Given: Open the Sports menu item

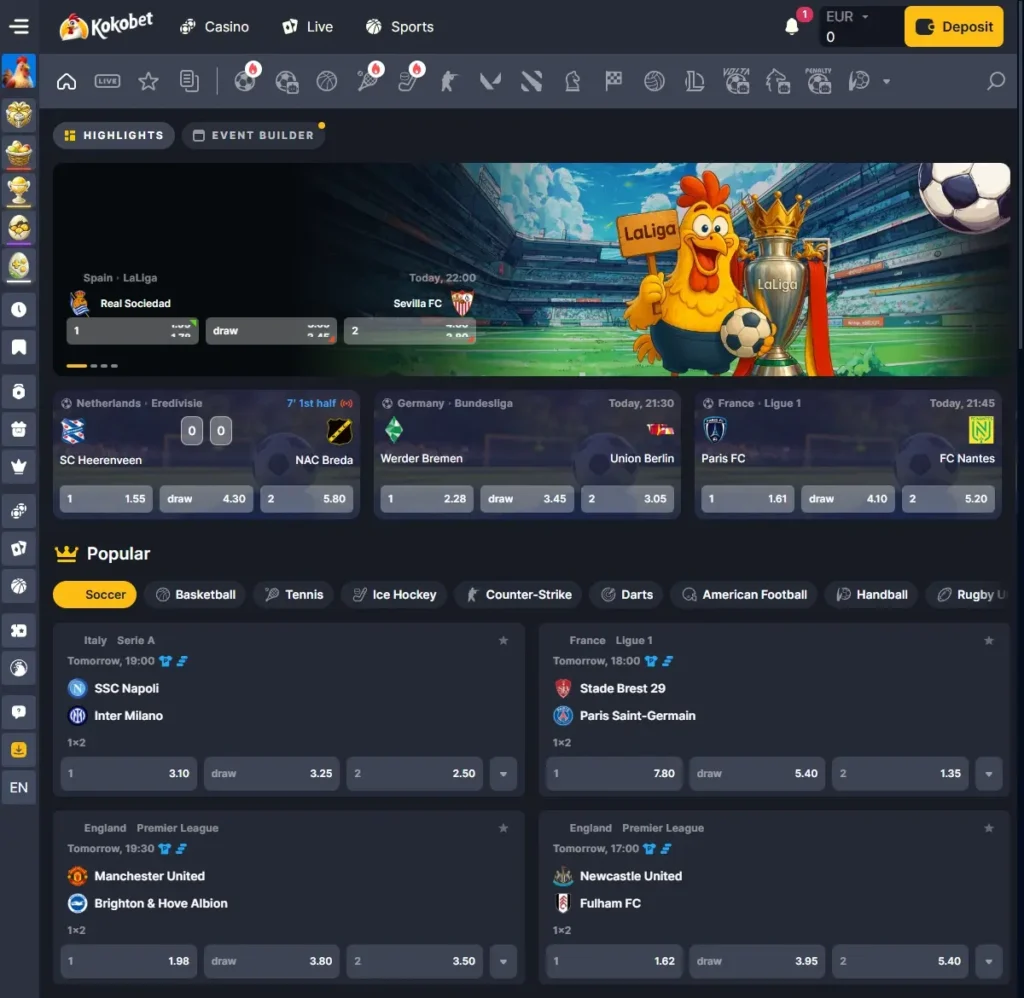Looking at the screenshot, I should [400, 27].
